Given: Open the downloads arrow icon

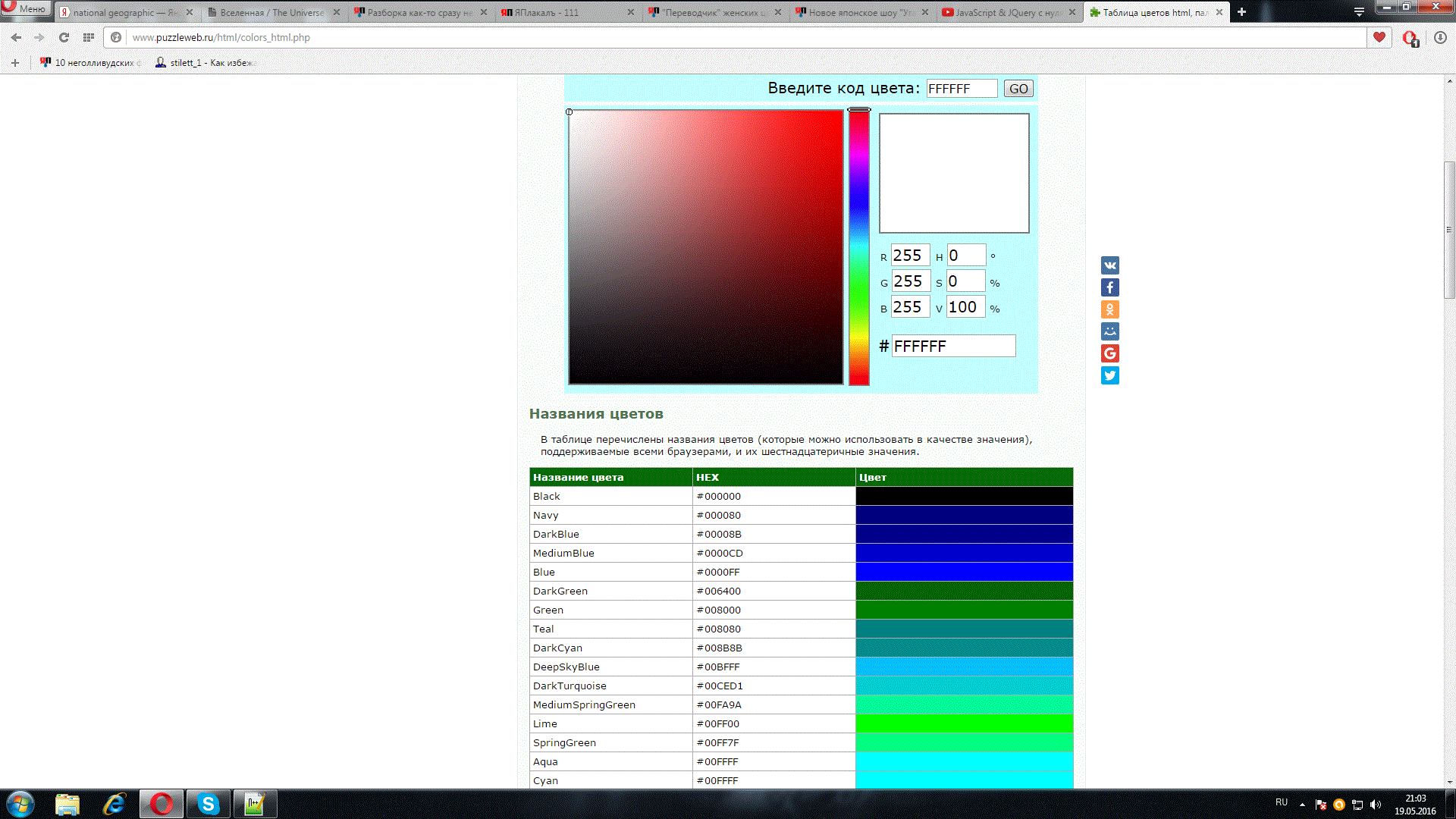Looking at the screenshot, I should tap(1440, 37).
